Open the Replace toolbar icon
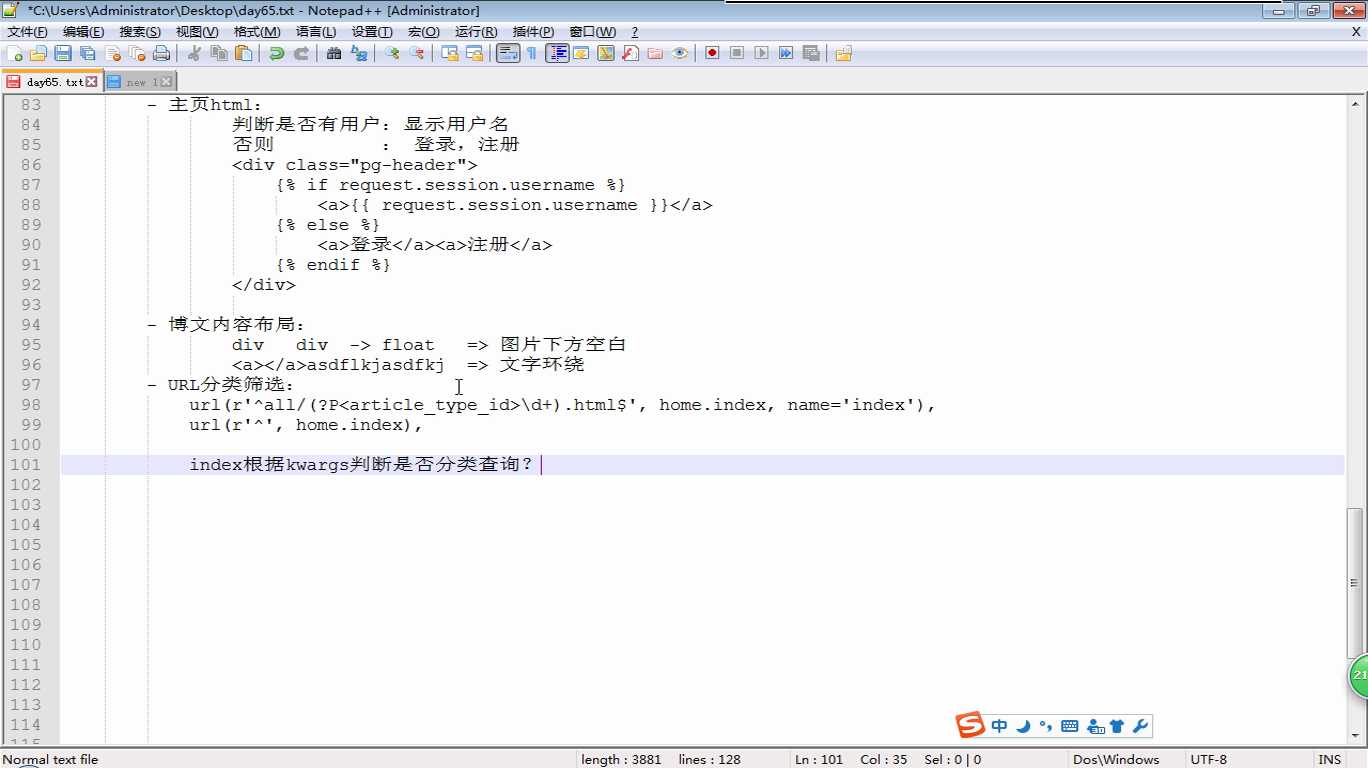 pyautogui.click(x=359, y=53)
